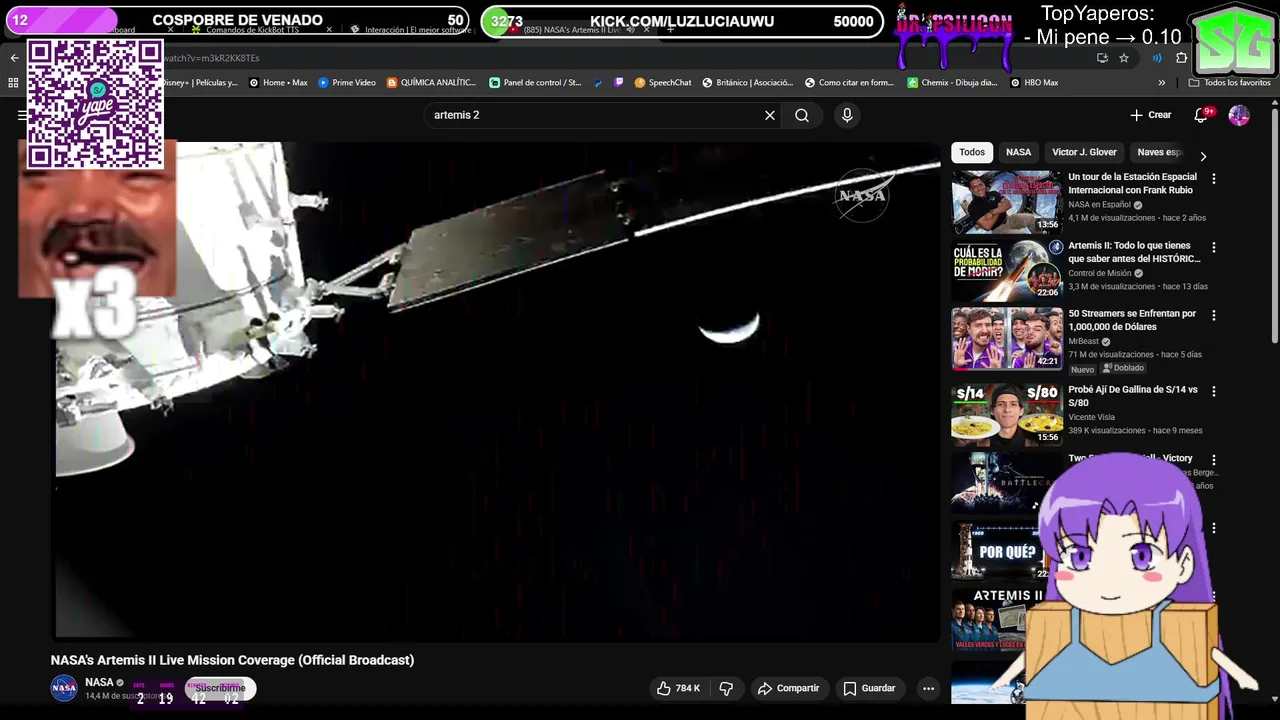Image resolution: width=1280 pixels, height=720 pixels.
Task: Click the YouTube search magnifier button
Action: point(802,115)
